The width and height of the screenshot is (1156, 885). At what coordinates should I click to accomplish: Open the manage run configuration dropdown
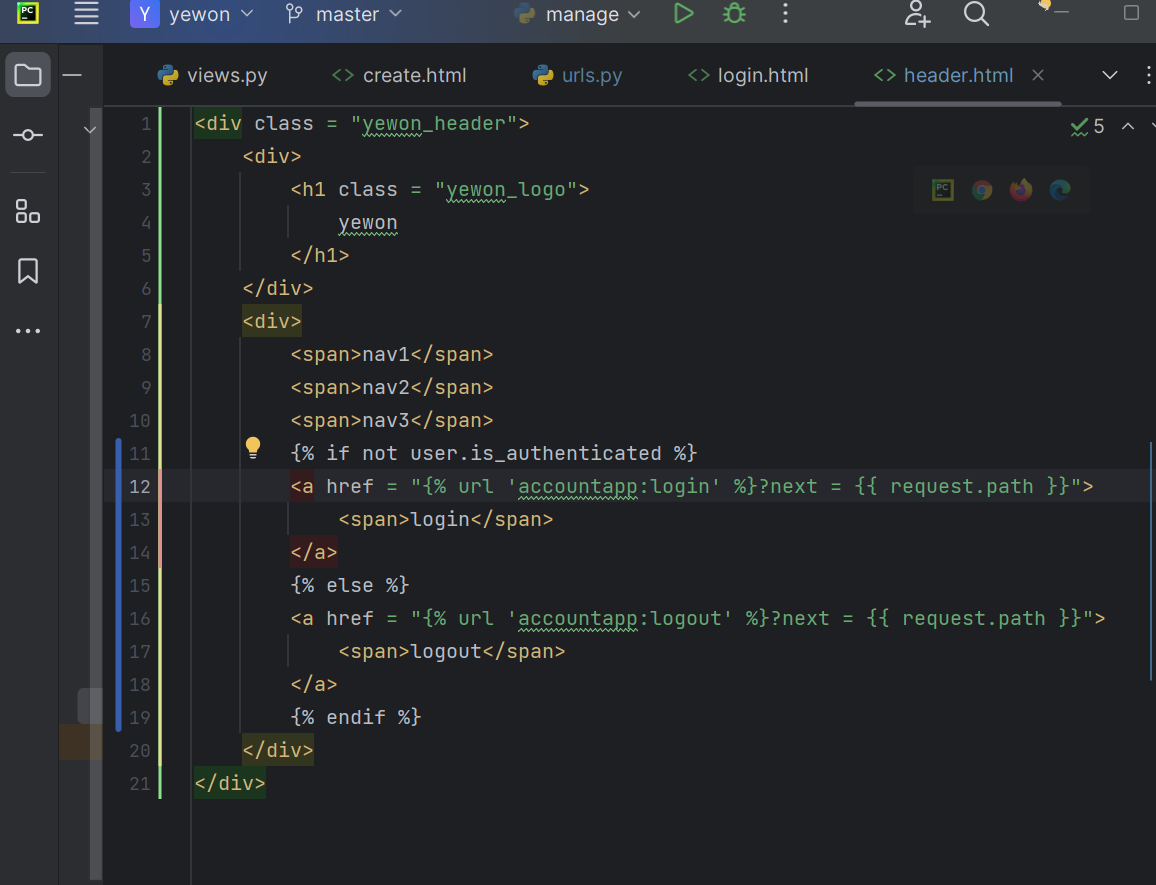click(577, 14)
